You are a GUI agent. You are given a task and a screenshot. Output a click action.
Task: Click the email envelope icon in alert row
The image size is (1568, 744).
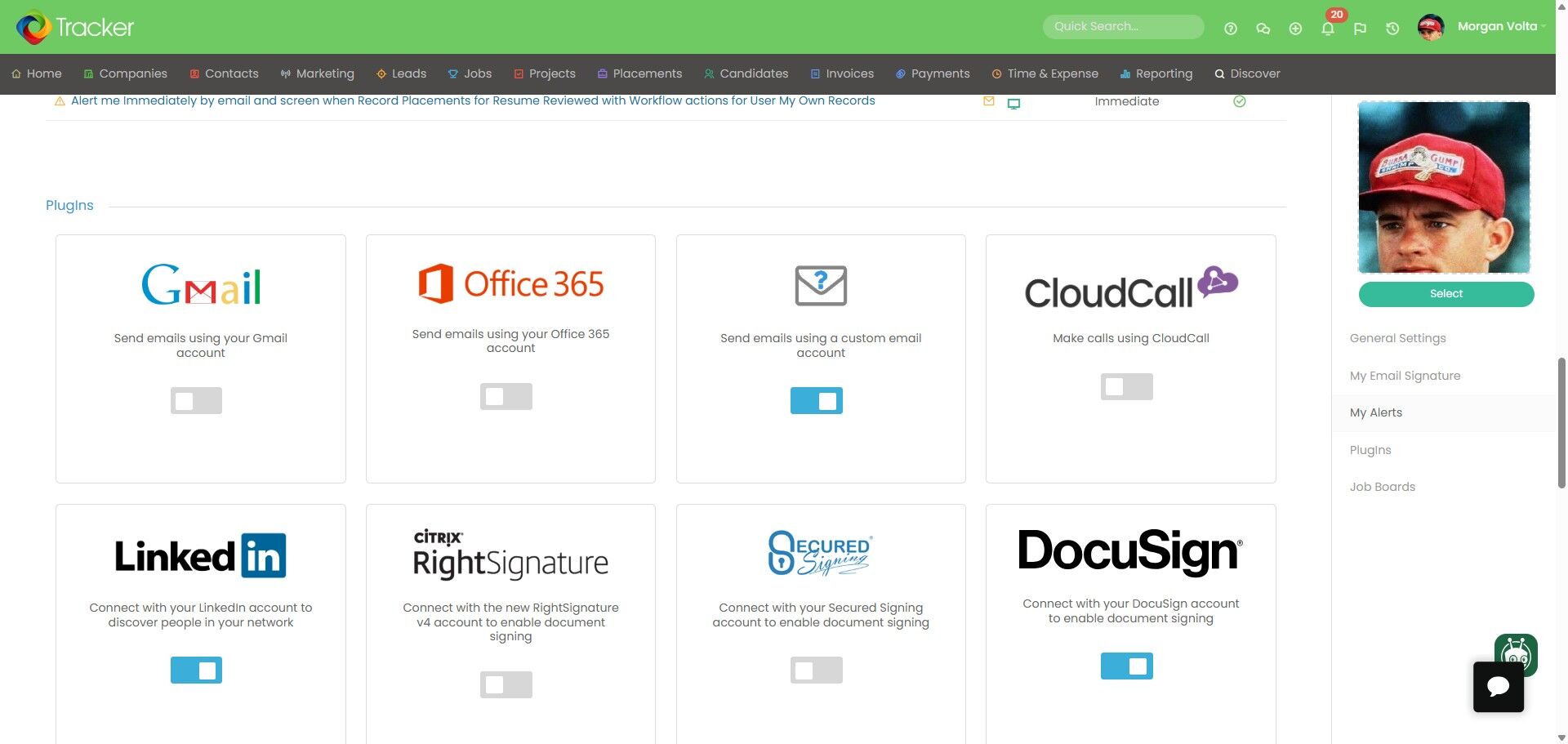[989, 101]
